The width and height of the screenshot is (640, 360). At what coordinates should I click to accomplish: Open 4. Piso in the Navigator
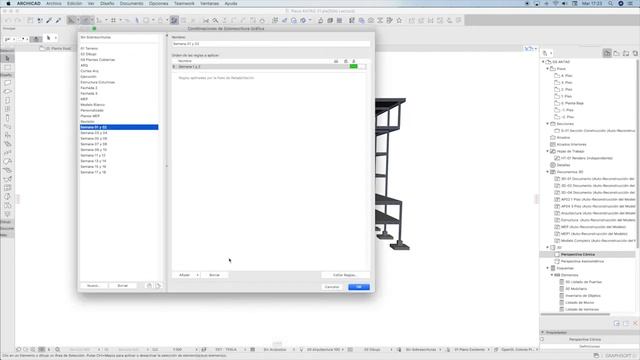(566, 76)
